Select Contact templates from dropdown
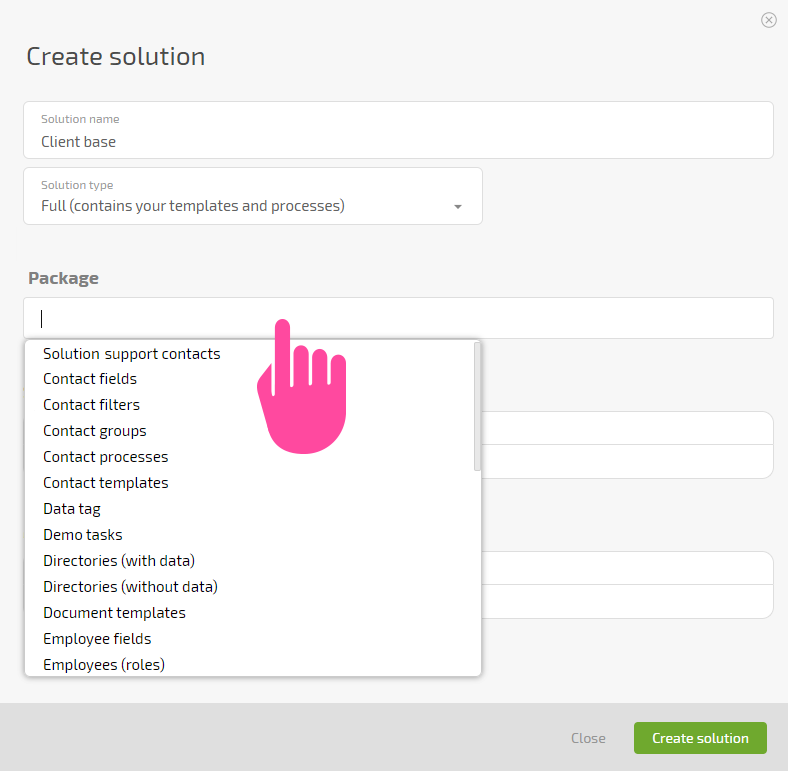 pos(106,483)
